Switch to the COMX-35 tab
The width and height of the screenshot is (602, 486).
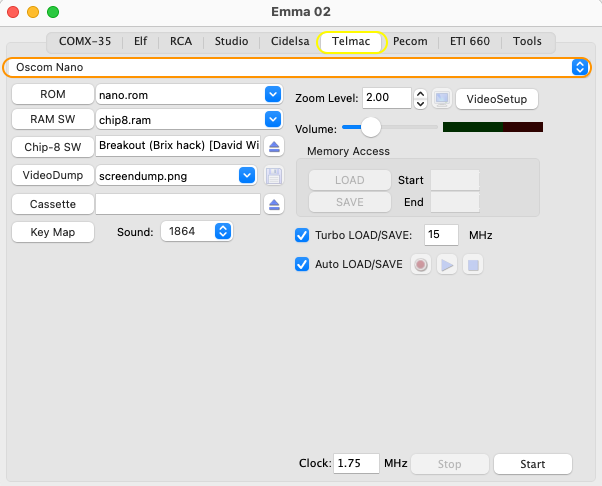(x=85, y=41)
